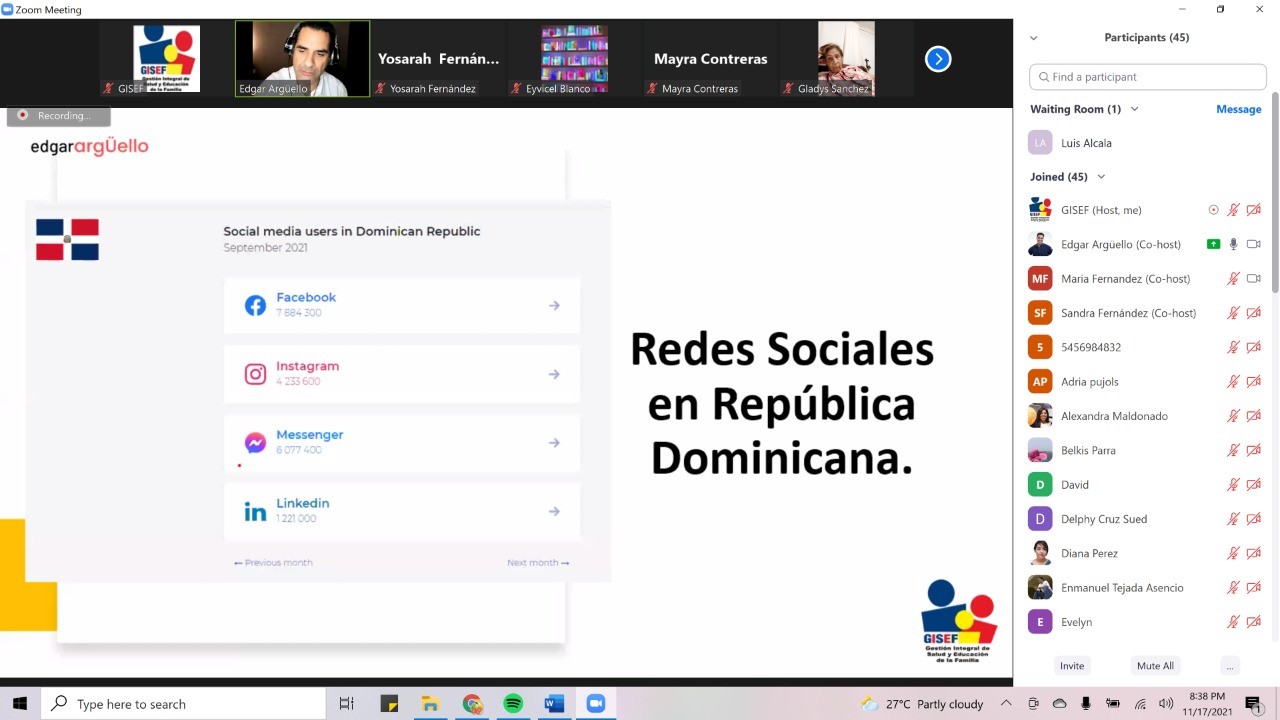Open the more options ellipsis button
1280x720 pixels.
(1230, 666)
